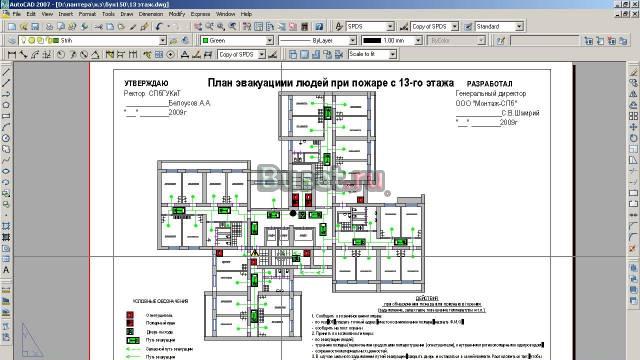Click the Save icon in Standard toolbar
Image resolution: width=640 pixels, height=360 pixels.
[35, 27]
